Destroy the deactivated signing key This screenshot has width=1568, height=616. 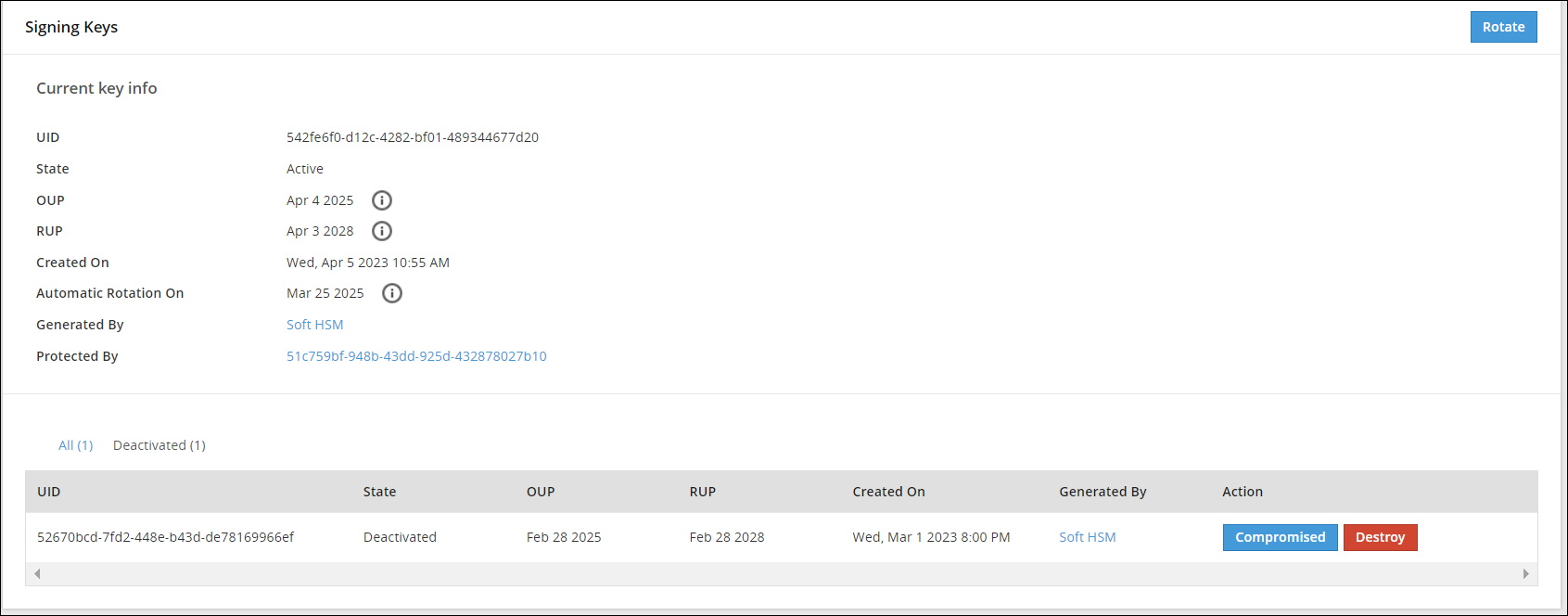(x=1380, y=537)
